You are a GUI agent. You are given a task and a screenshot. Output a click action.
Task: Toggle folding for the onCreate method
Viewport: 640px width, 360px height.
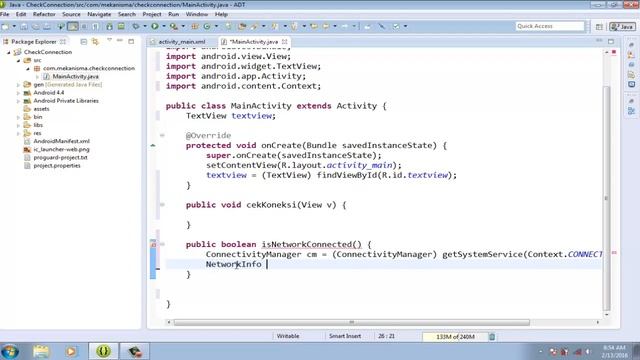(x=162, y=136)
